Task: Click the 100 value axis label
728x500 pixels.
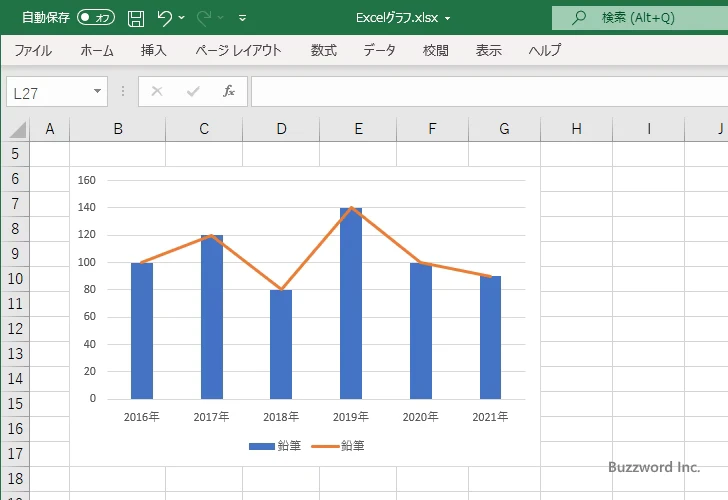Action: coord(87,262)
